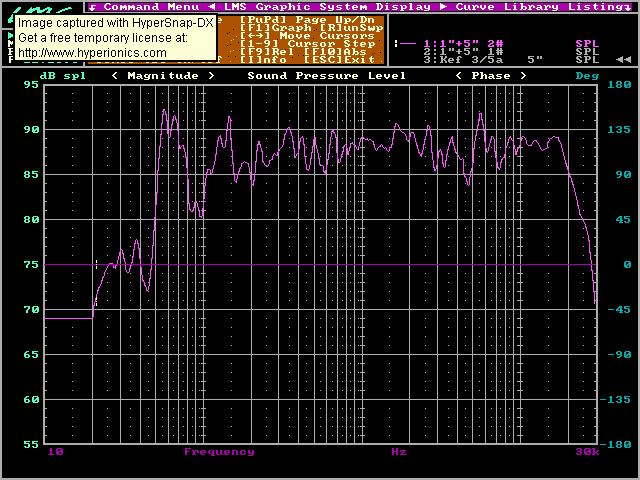Viewport: 640px width, 480px height.
Task: Leave the graph screen via [ESC]Exit
Action: click(x=339, y=60)
